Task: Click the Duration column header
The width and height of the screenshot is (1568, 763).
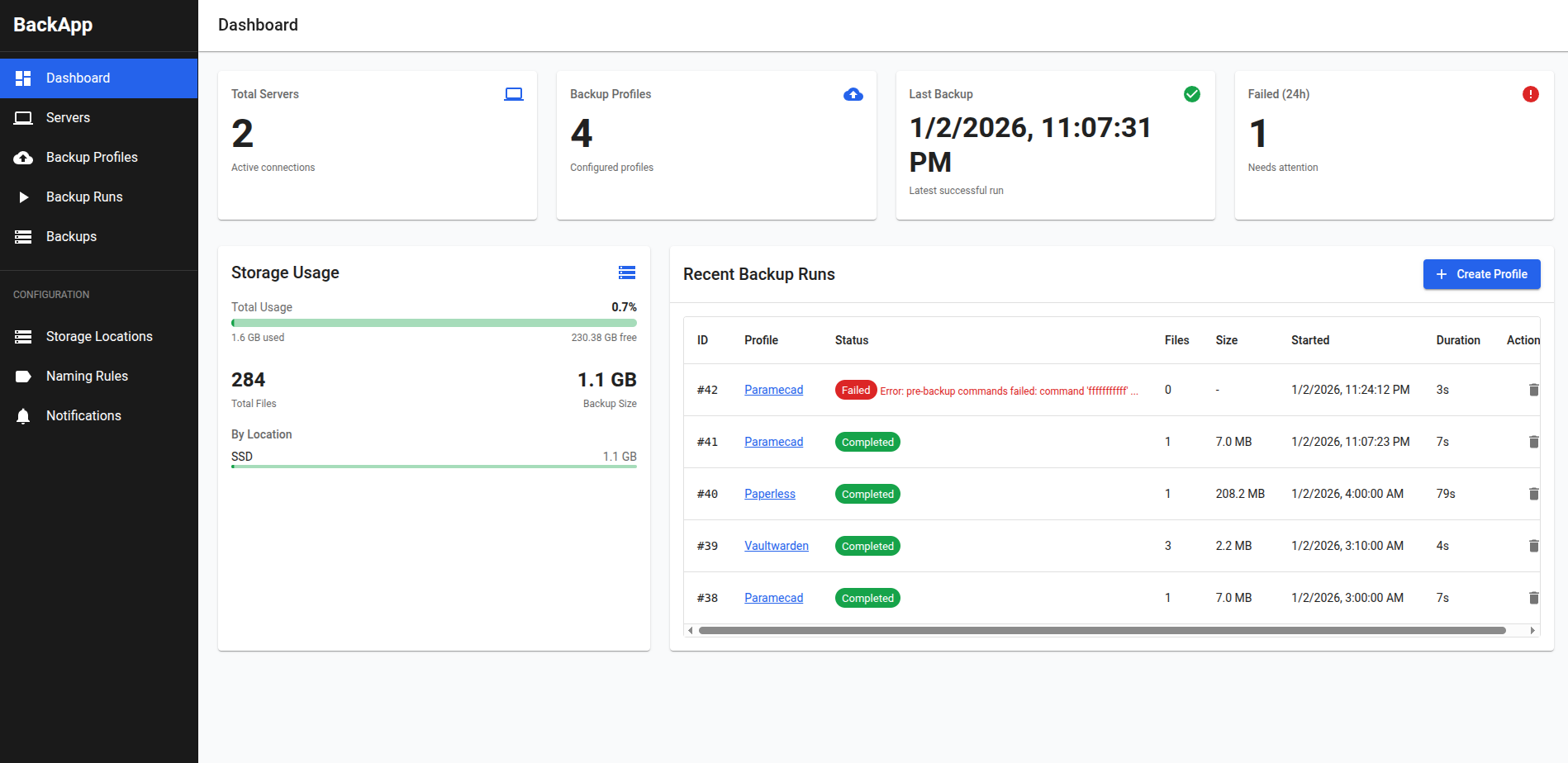Action: [1458, 340]
